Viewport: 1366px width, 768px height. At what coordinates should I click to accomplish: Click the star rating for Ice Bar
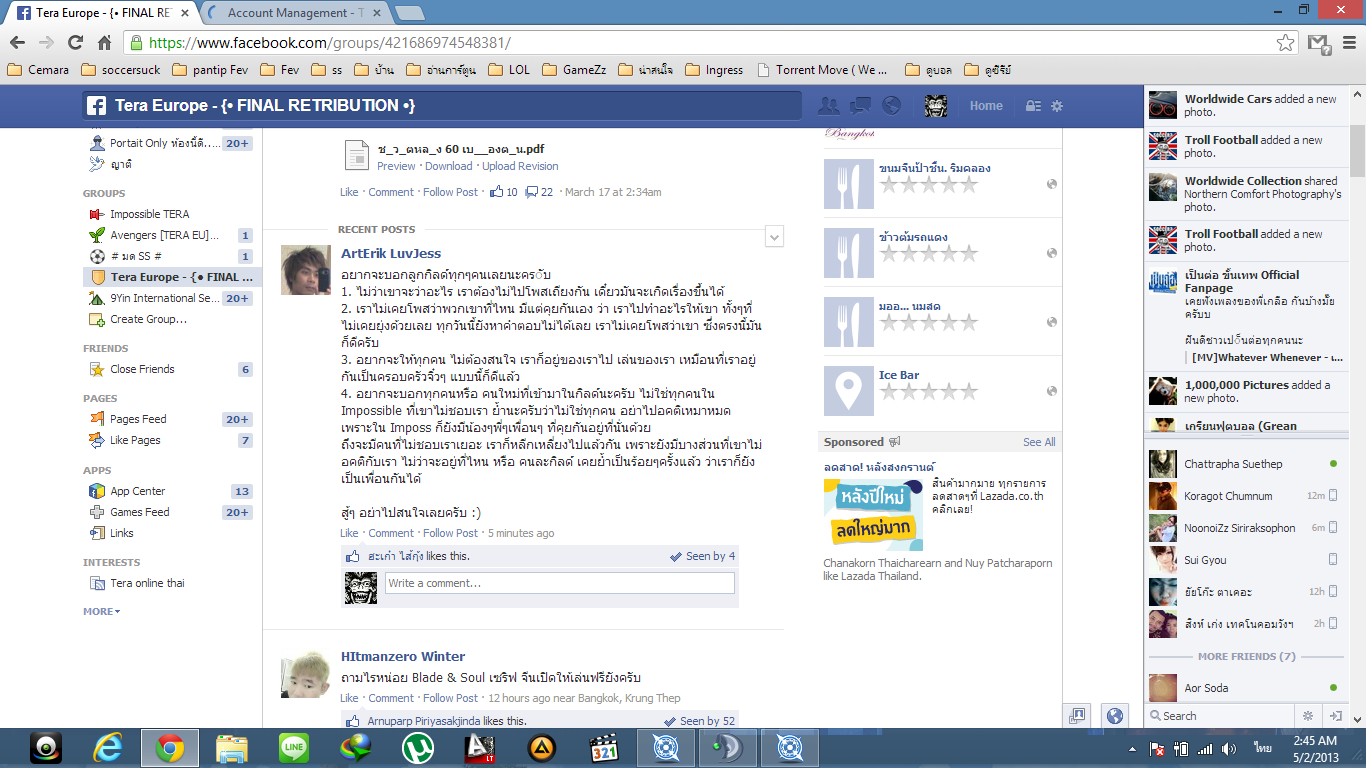point(927,392)
